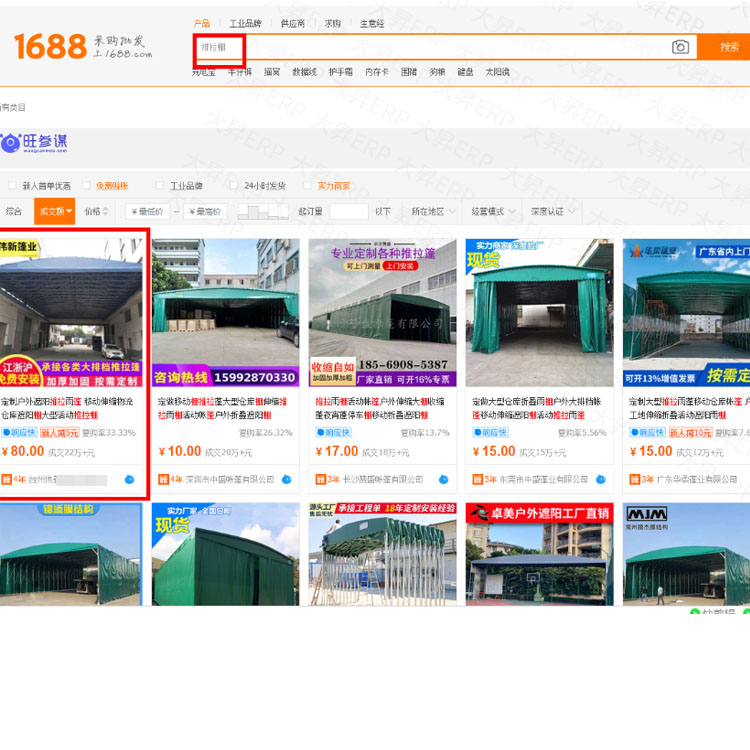Enable the 实力商家 checkbox
The height and width of the screenshot is (750, 750).
point(308,186)
